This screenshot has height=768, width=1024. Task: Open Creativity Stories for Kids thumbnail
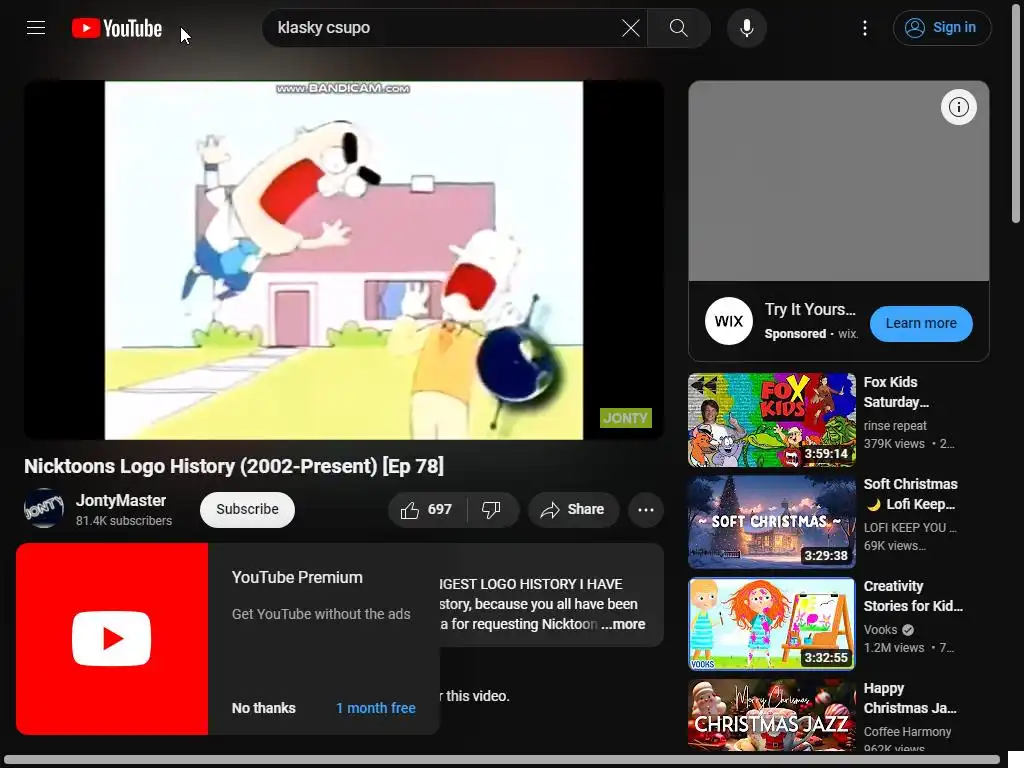coord(771,624)
